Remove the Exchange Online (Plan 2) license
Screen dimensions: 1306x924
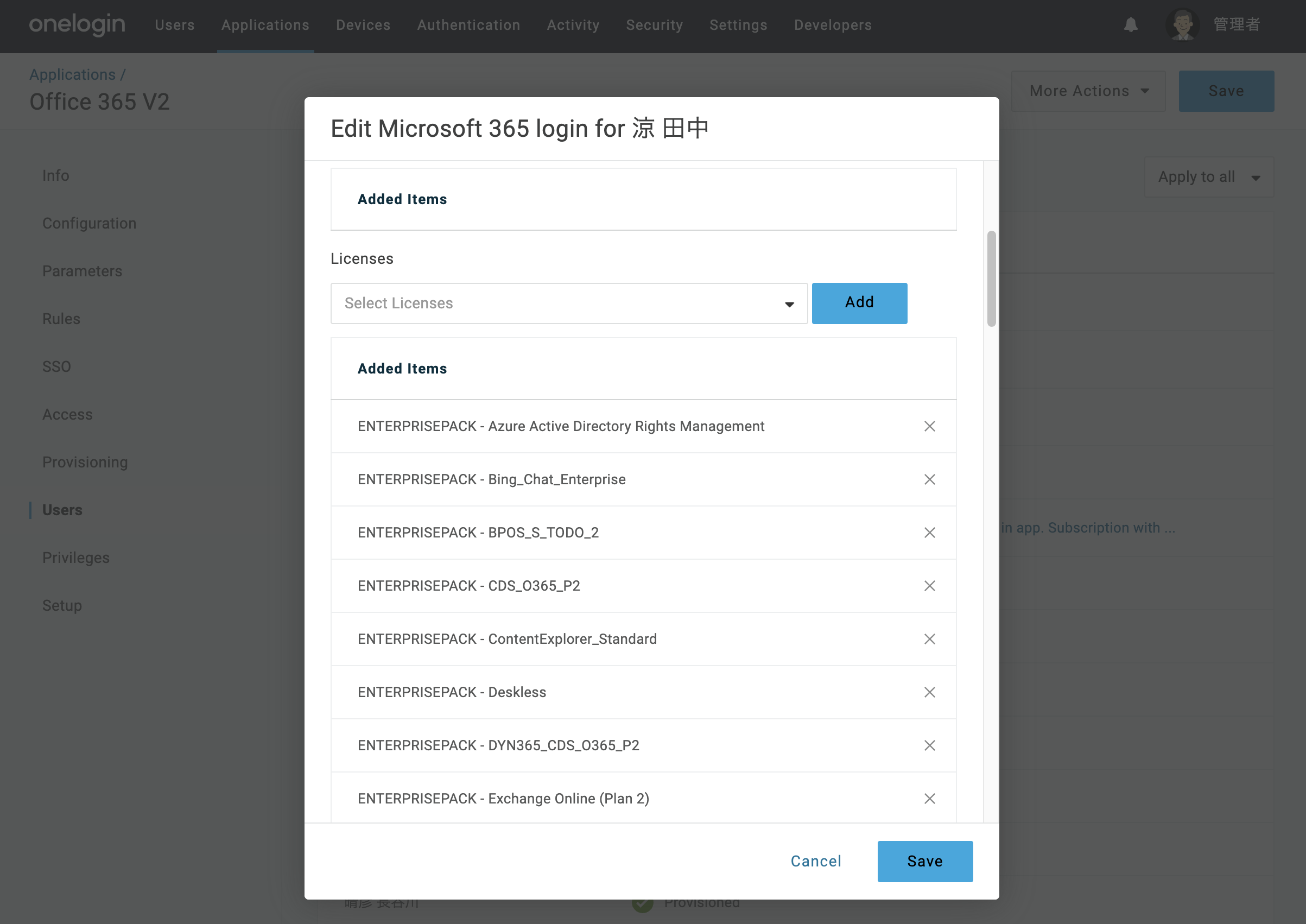[x=929, y=799]
